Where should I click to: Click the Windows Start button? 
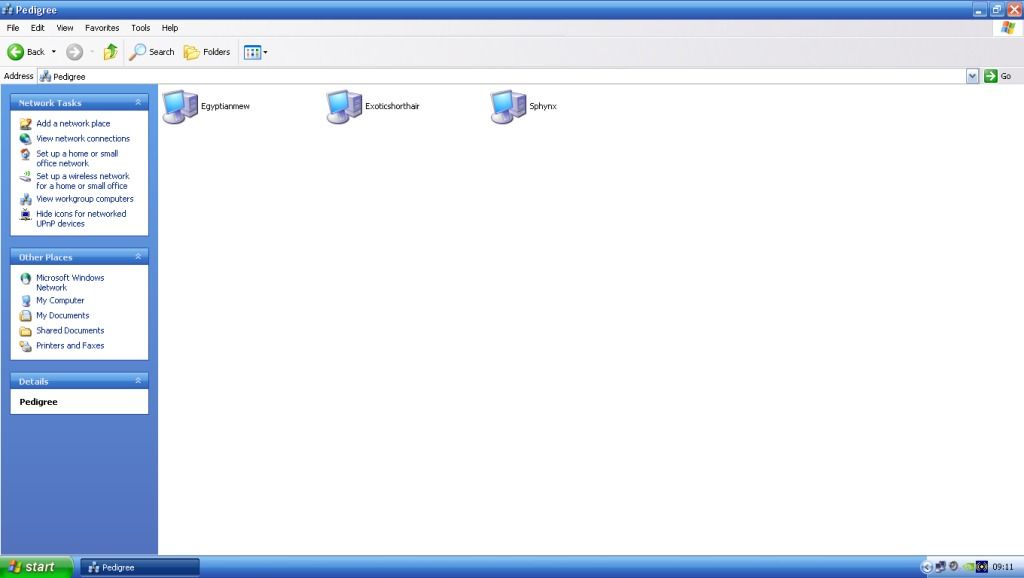click(36, 567)
